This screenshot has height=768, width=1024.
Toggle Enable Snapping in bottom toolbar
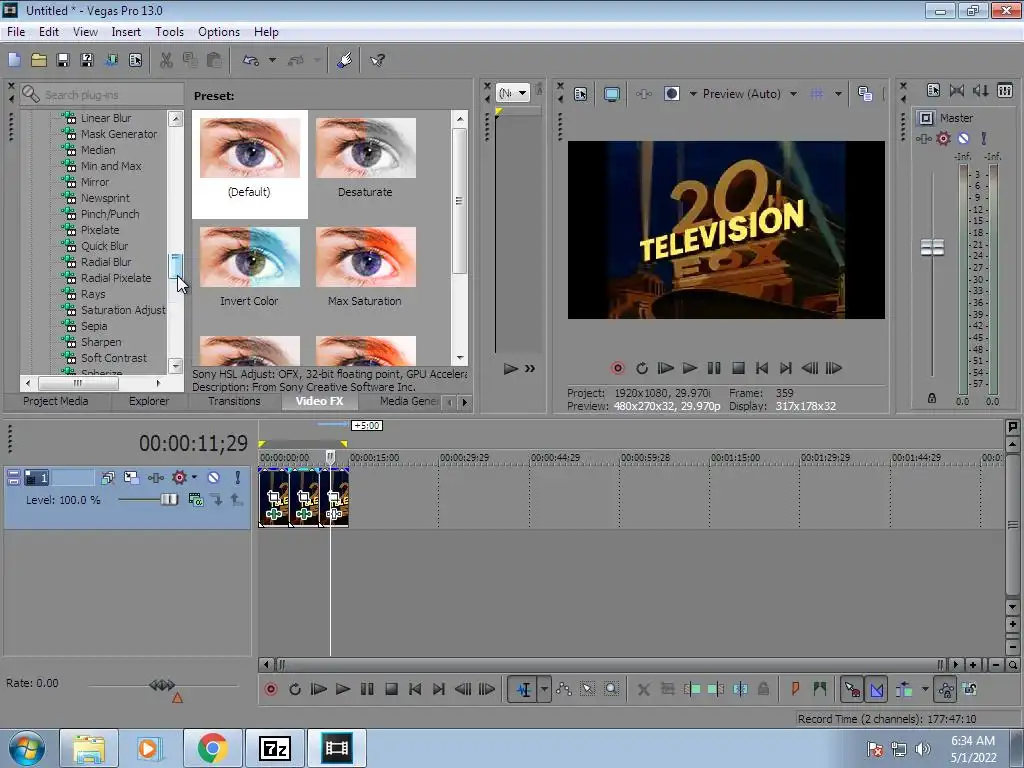point(852,689)
